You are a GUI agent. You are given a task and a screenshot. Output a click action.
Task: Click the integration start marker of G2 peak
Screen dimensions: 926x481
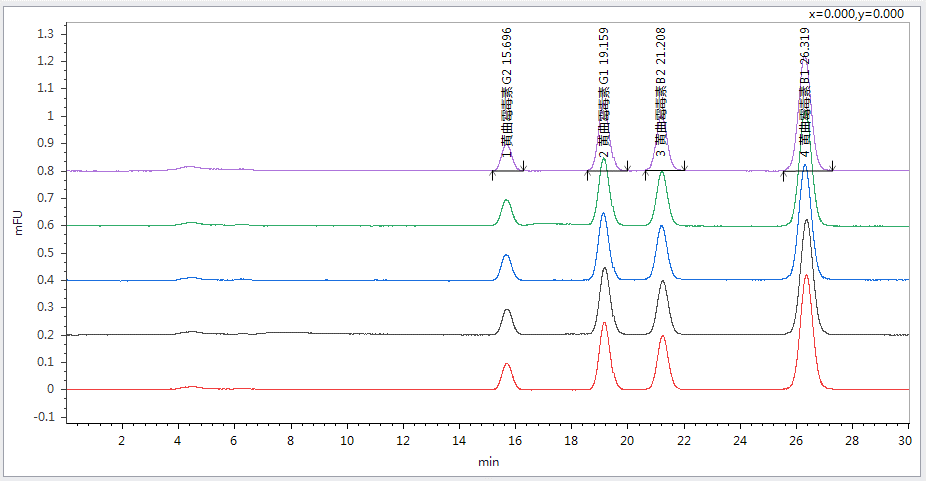tap(493, 174)
